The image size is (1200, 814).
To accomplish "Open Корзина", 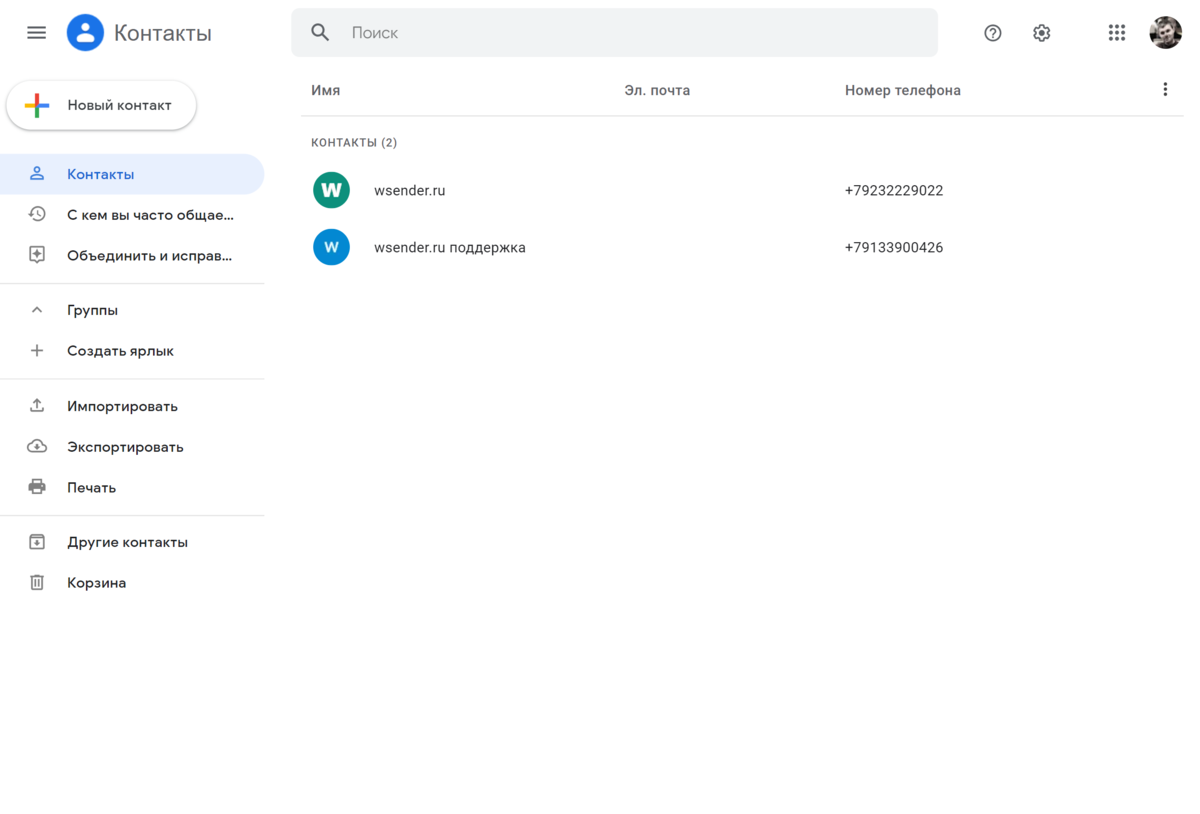I will coord(132,583).
